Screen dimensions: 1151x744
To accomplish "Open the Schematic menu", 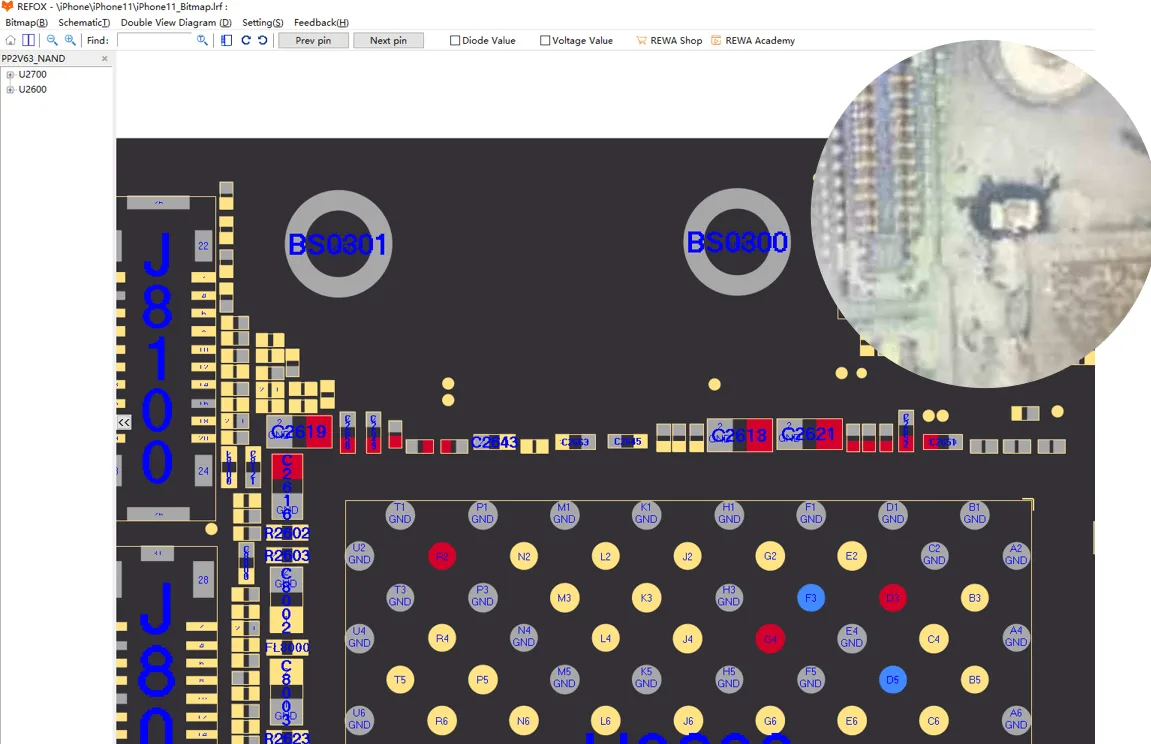I will click(x=84, y=23).
